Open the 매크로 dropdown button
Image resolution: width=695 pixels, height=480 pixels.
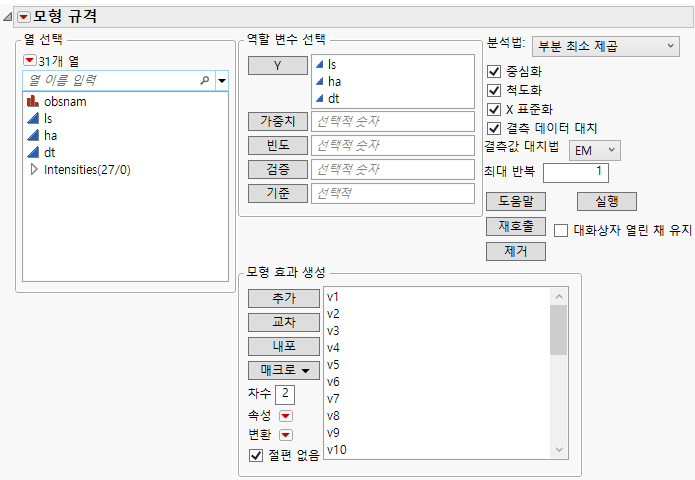(x=284, y=370)
